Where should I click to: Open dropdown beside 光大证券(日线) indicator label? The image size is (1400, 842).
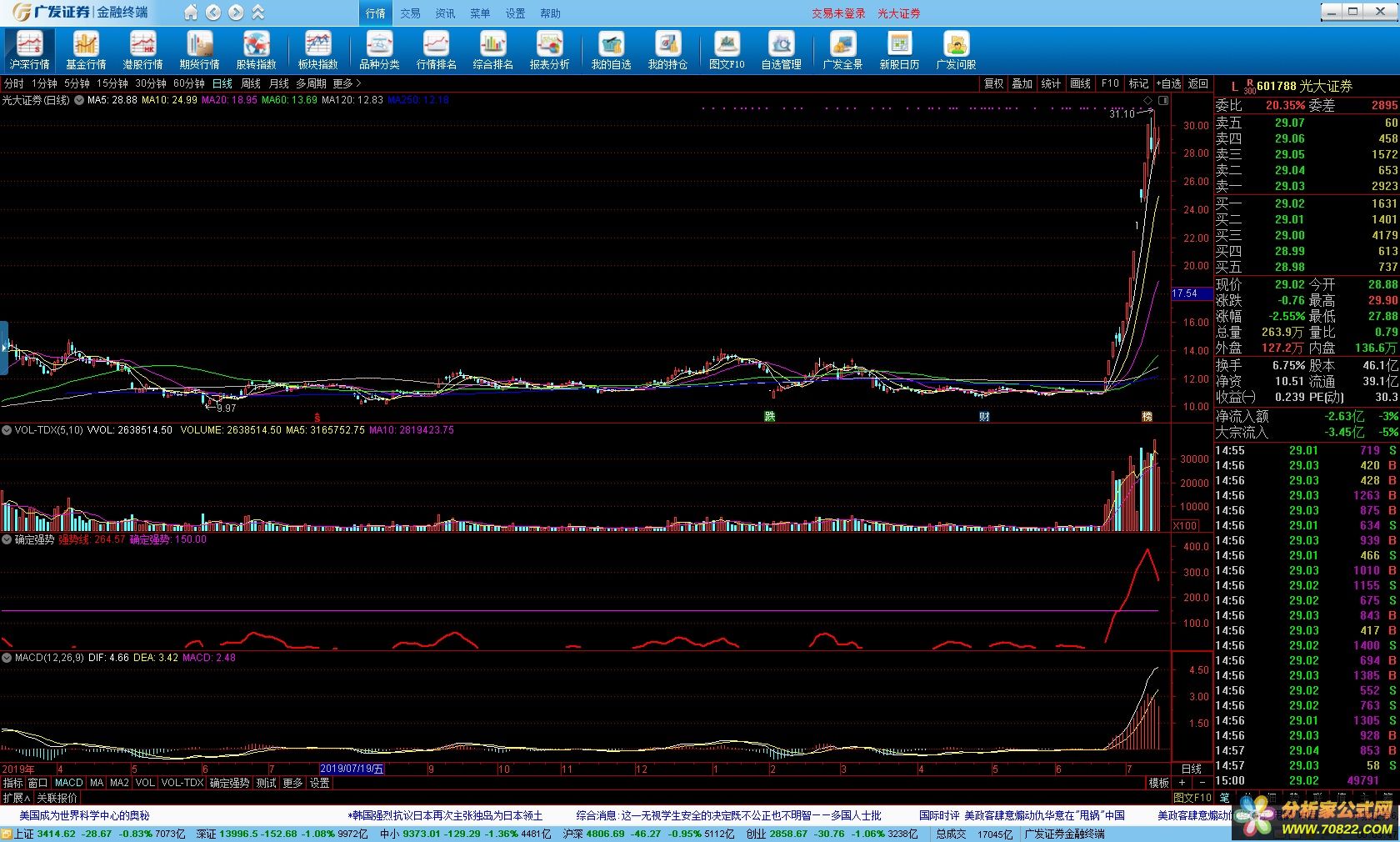click(x=79, y=100)
